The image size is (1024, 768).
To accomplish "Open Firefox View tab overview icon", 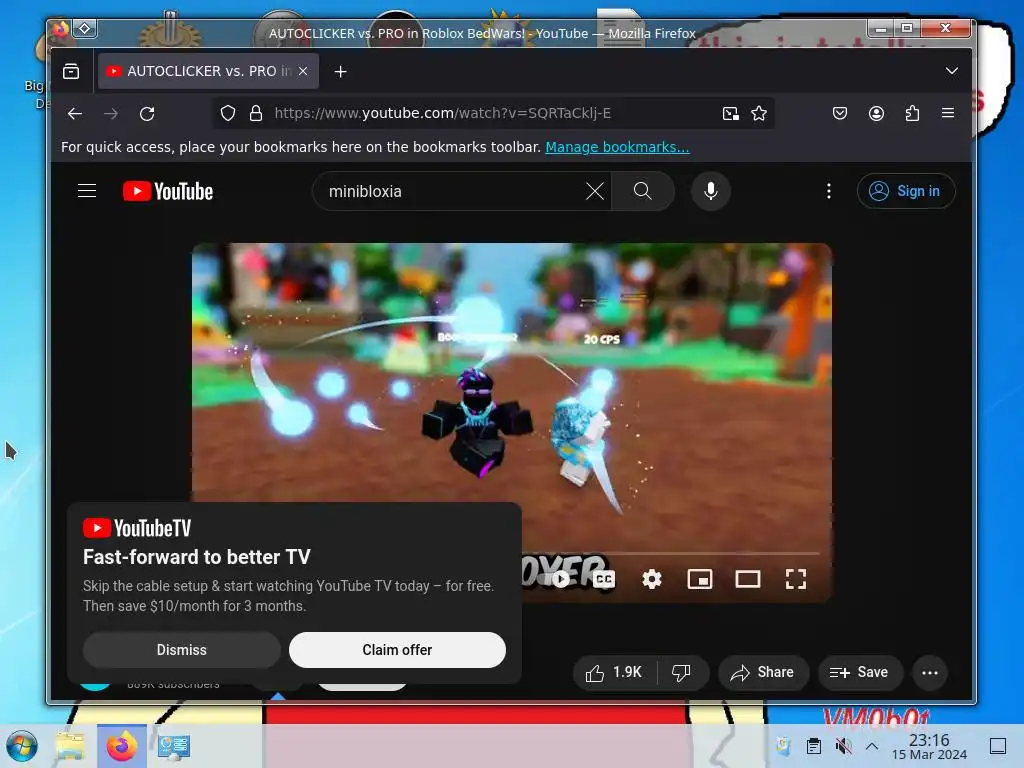I will coord(71,71).
